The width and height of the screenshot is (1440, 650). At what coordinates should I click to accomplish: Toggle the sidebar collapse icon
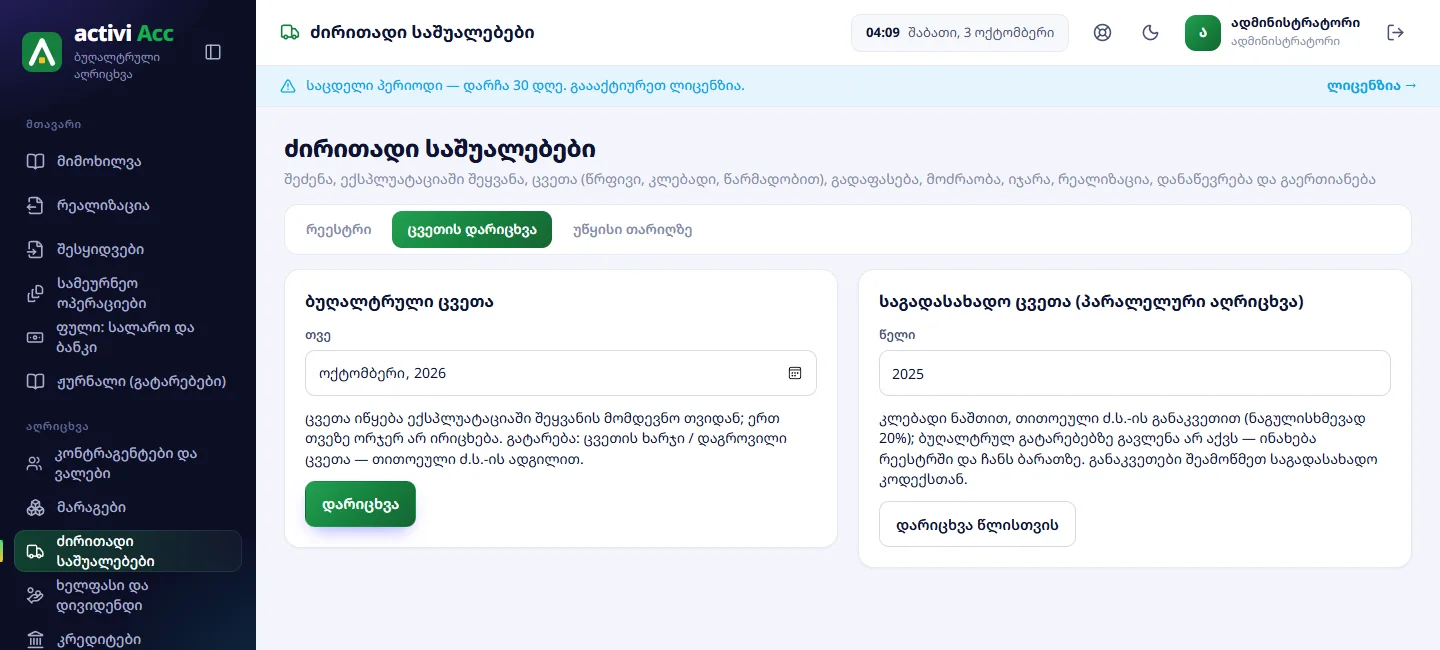213,52
